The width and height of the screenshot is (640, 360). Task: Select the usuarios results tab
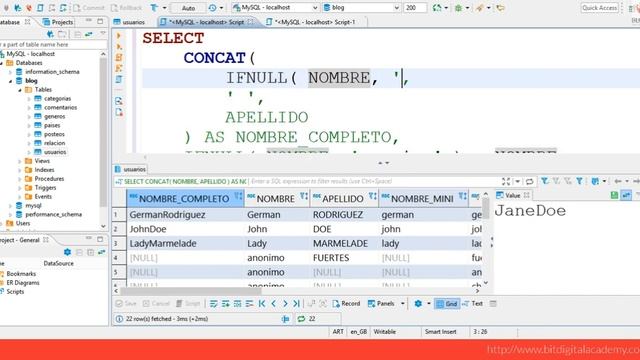click(130, 169)
